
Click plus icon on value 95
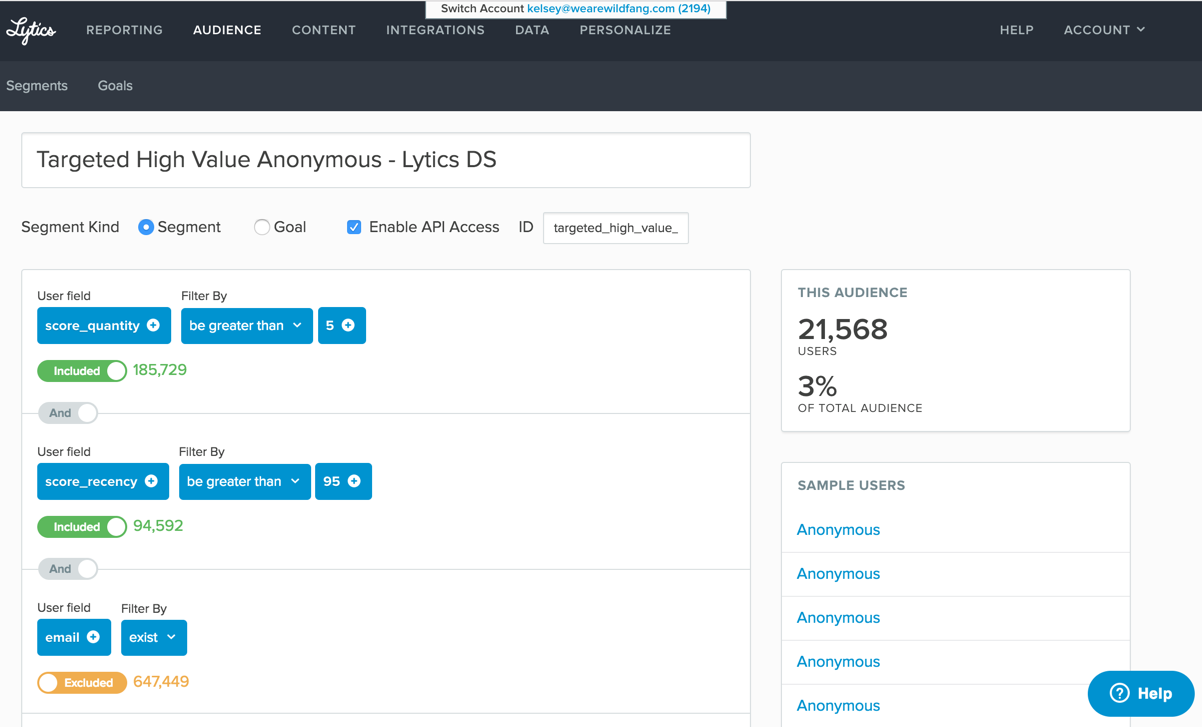coord(354,481)
